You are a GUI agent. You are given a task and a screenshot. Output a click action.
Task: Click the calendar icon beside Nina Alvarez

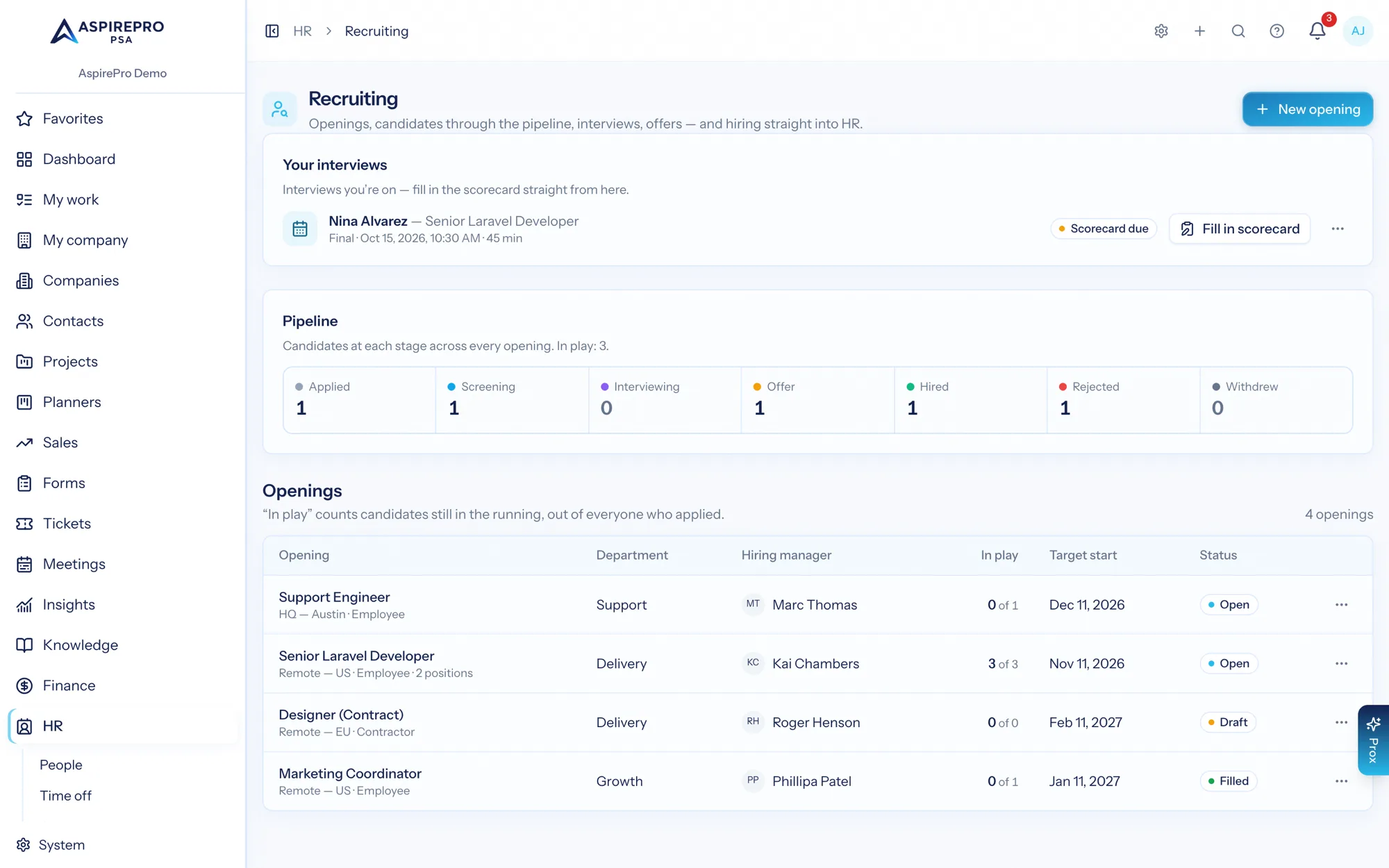pyautogui.click(x=300, y=228)
